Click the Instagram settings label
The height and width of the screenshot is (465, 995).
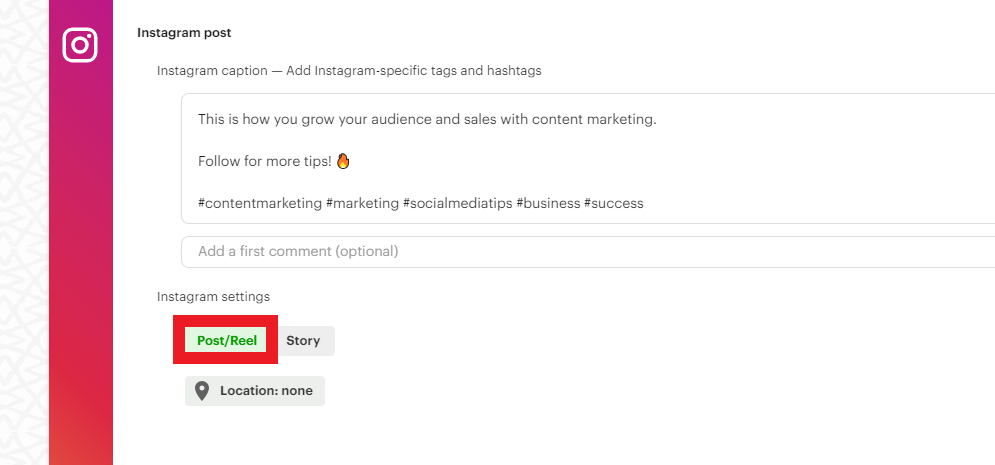click(x=213, y=296)
